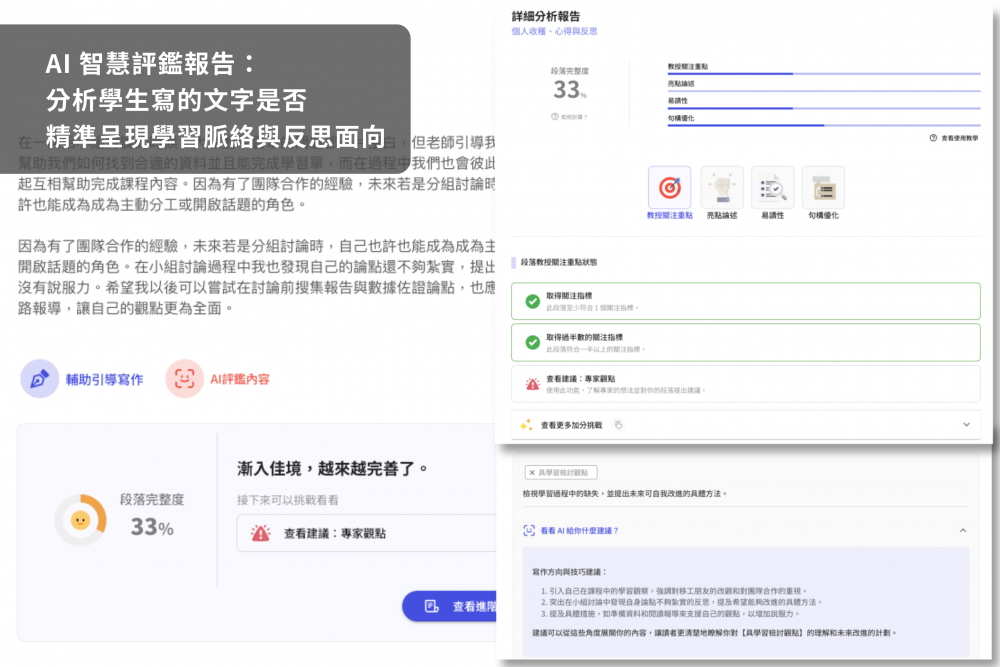
Task: Click the 查看使用教學 question-mark icon
Action: (x=933, y=138)
